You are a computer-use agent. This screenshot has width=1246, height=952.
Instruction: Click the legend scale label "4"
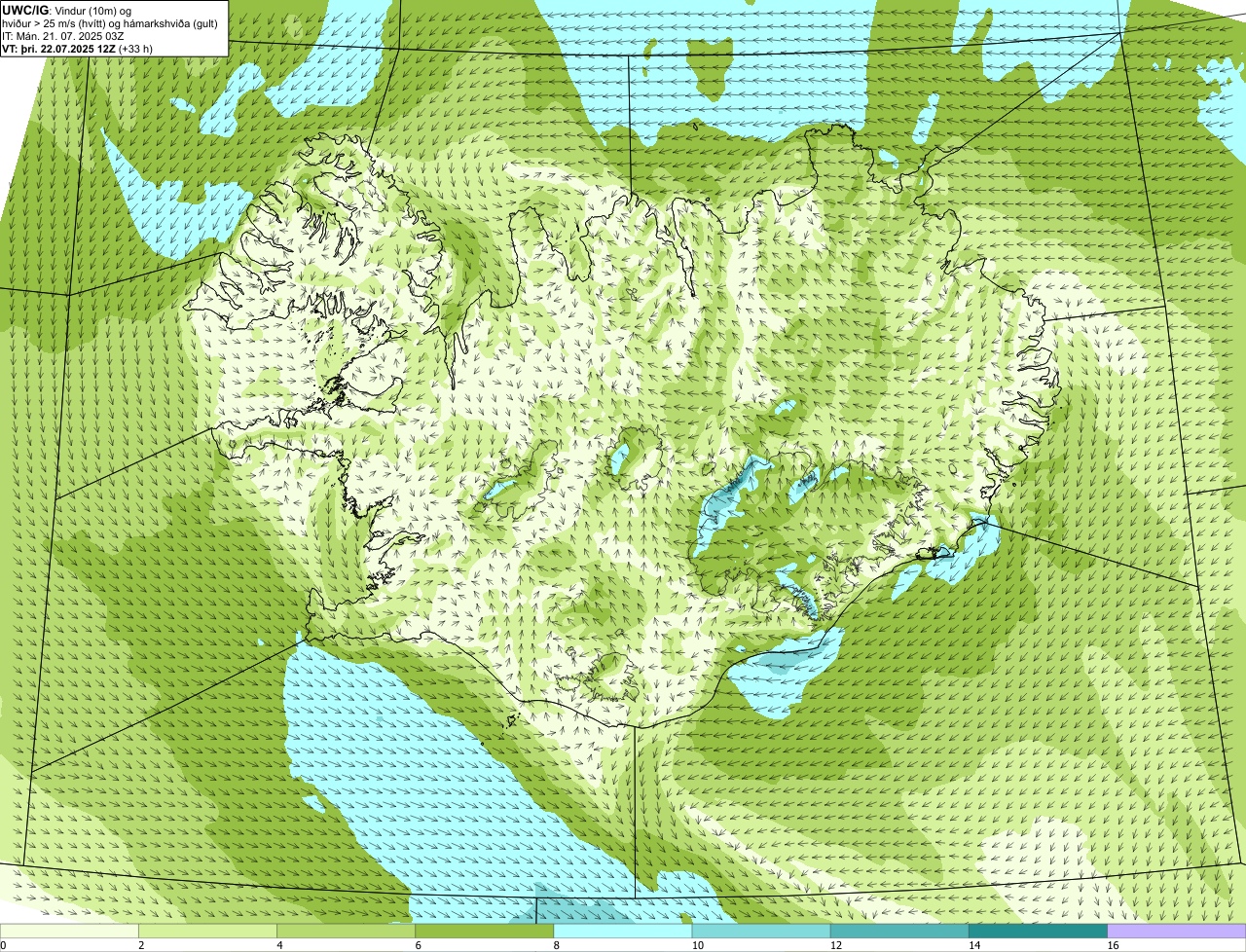[x=279, y=945]
